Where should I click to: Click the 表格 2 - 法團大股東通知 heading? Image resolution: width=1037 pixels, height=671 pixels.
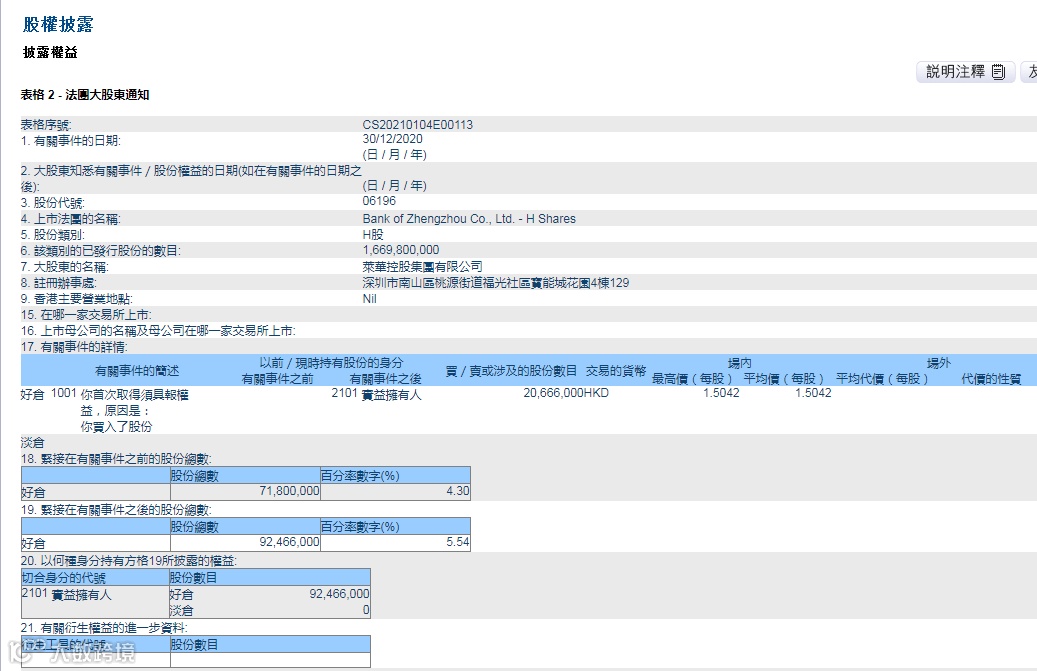[85, 95]
